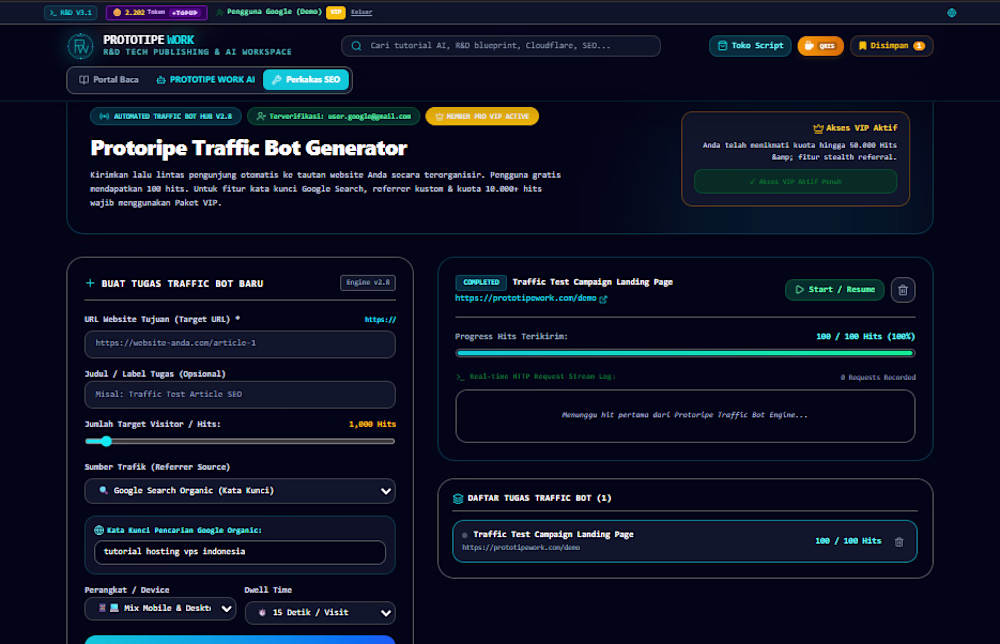Click the plus icon beside Buat Tugas Traffic Bot Baru
Image resolution: width=1000 pixels, height=644 pixels.
click(90, 283)
